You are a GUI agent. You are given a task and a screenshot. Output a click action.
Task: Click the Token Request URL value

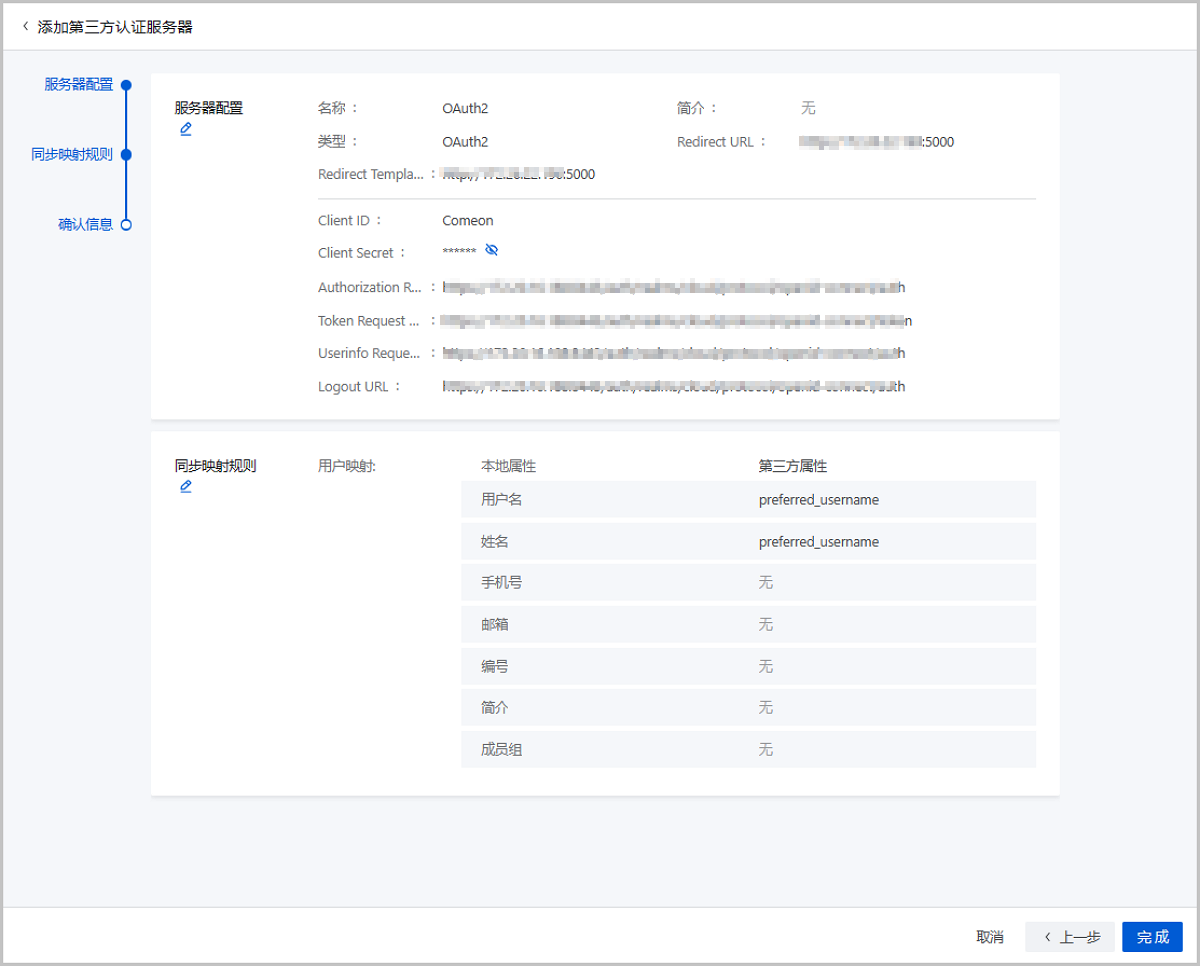point(677,321)
